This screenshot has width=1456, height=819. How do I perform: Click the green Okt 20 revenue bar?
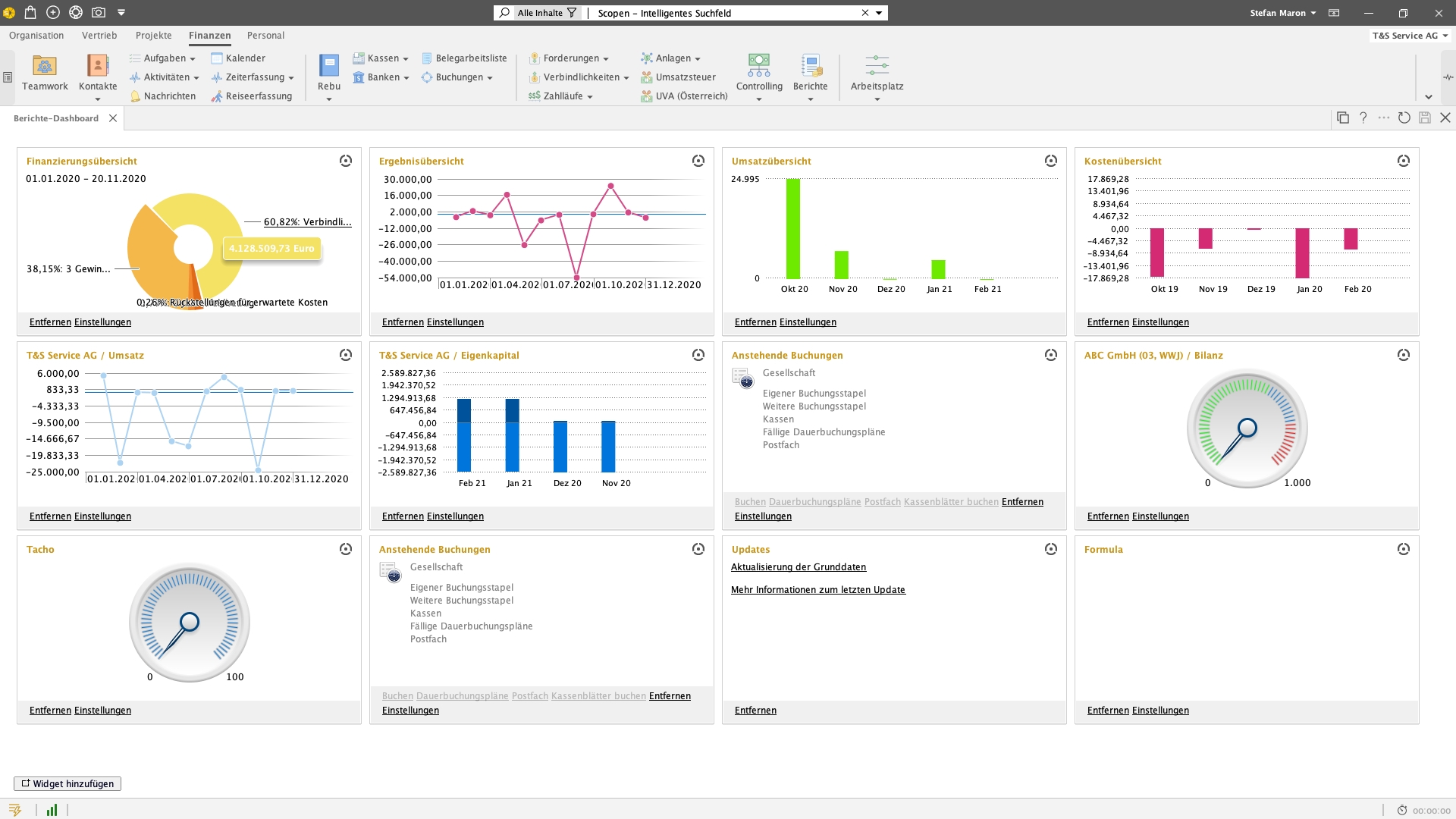pos(792,227)
